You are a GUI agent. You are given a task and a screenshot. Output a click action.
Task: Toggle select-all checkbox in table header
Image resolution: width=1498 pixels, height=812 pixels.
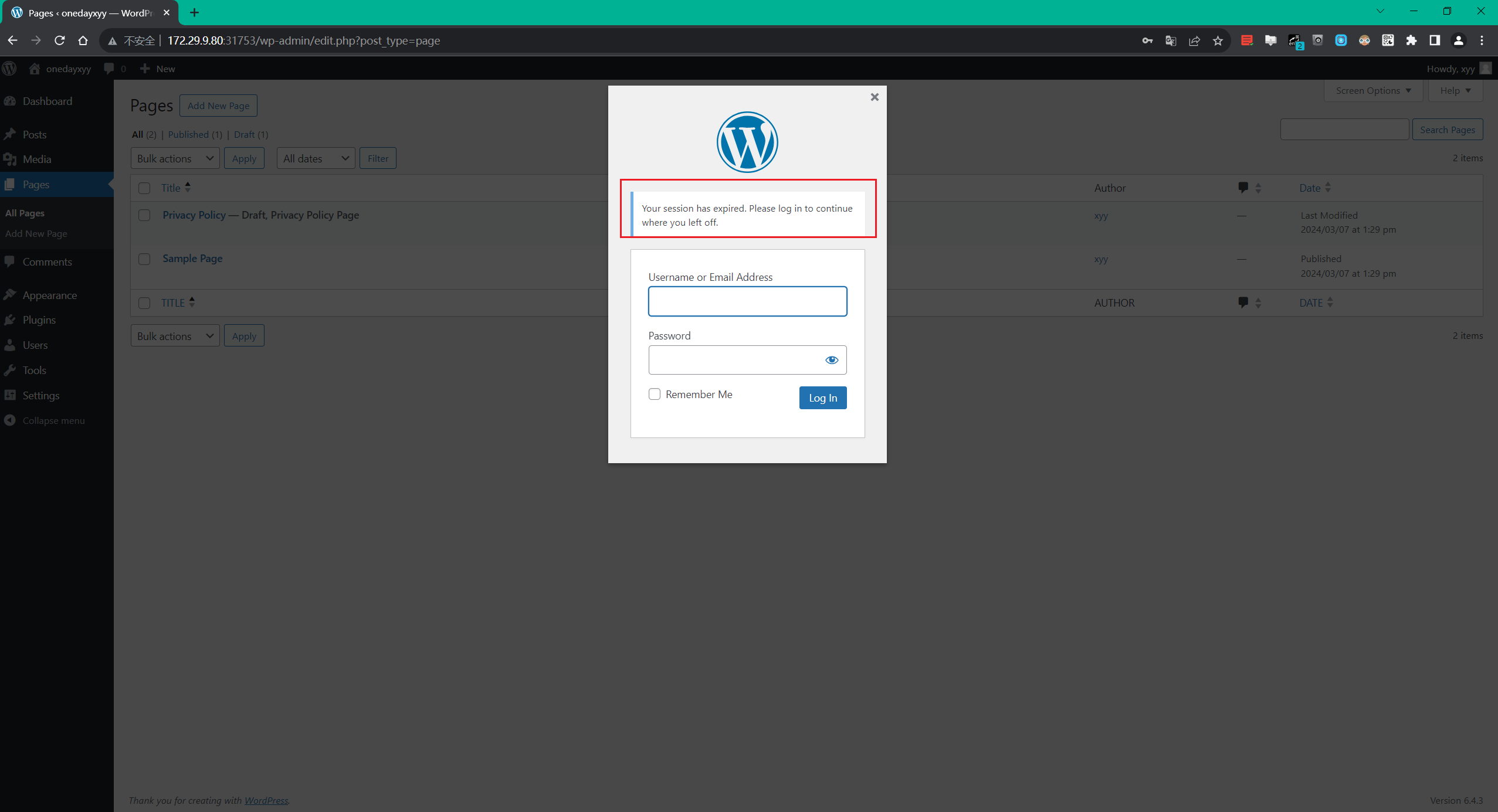[x=144, y=188]
